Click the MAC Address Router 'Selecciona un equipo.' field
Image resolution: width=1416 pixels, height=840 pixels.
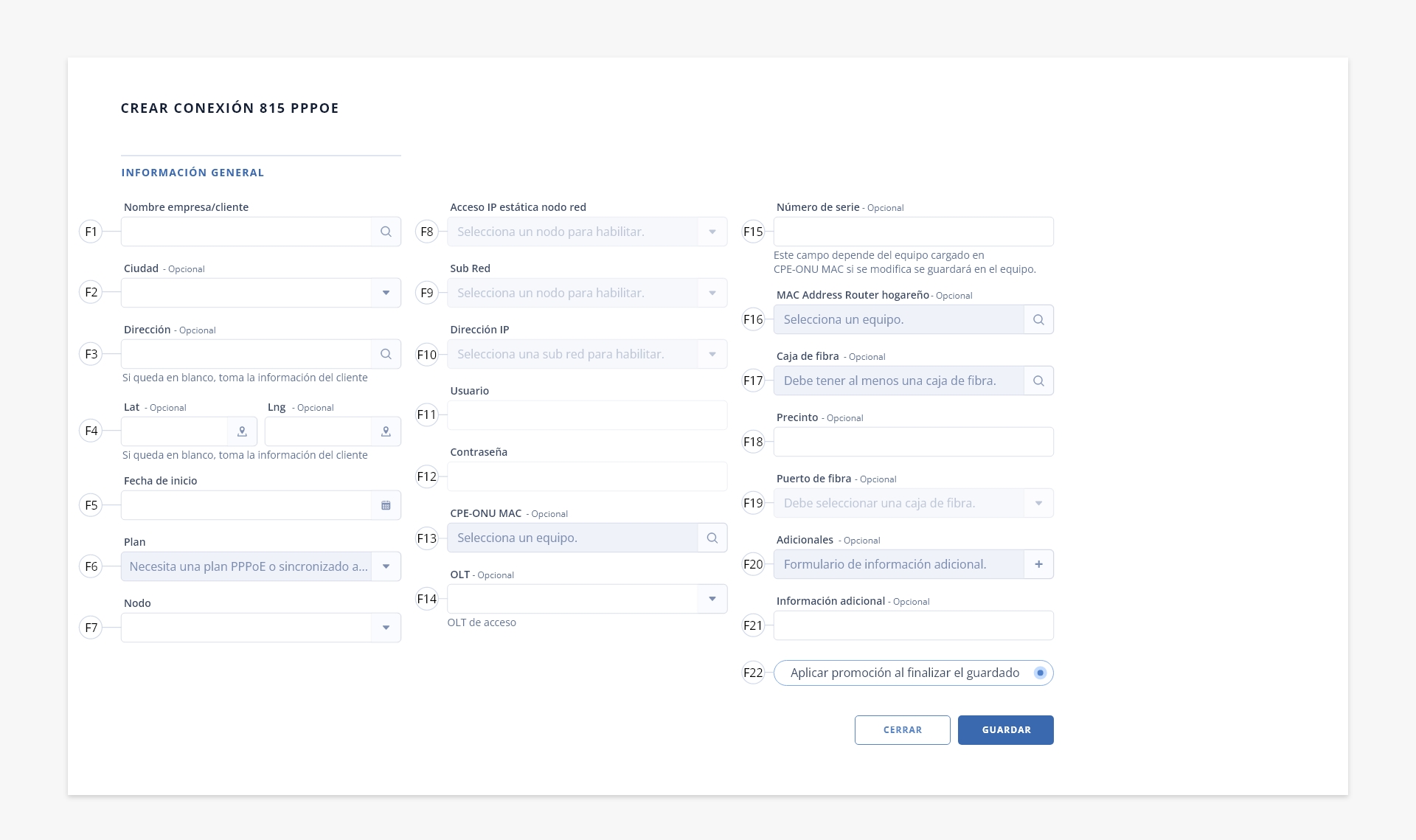click(899, 319)
